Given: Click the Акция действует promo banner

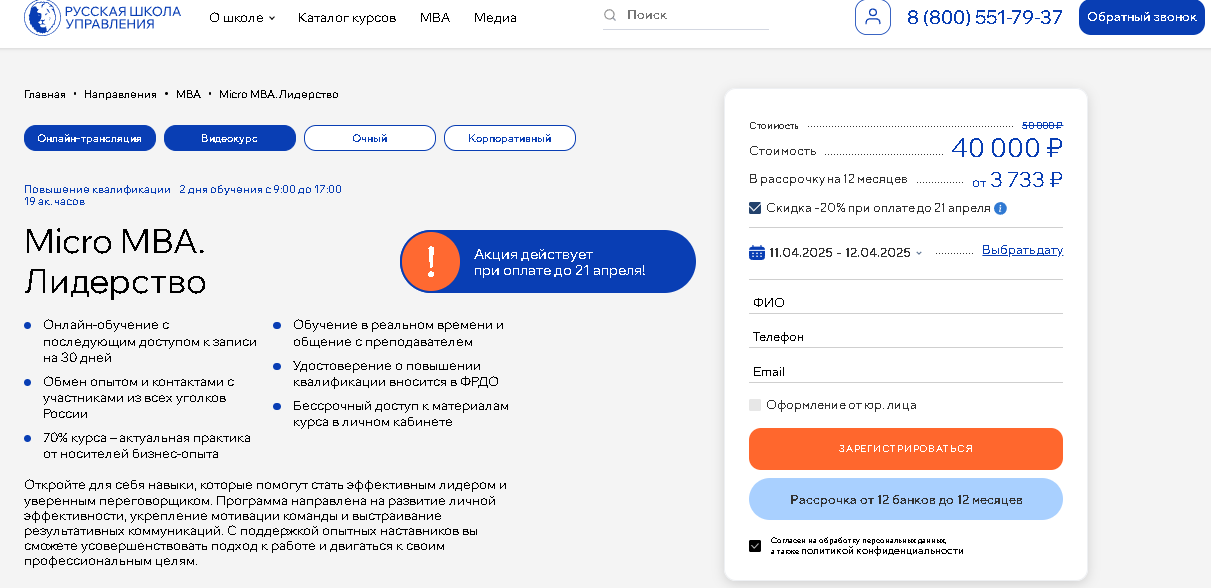Looking at the screenshot, I should pyautogui.click(x=548, y=261).
